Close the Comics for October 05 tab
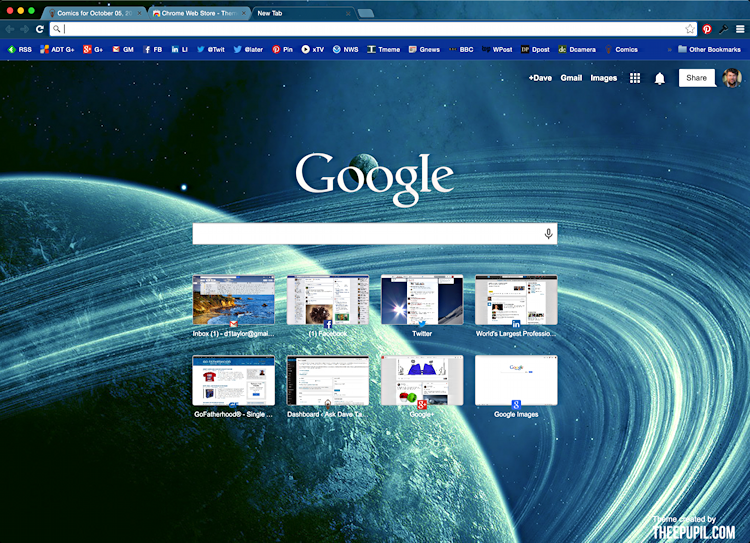The width and height of the screenshot is (750, 543). 140,13
